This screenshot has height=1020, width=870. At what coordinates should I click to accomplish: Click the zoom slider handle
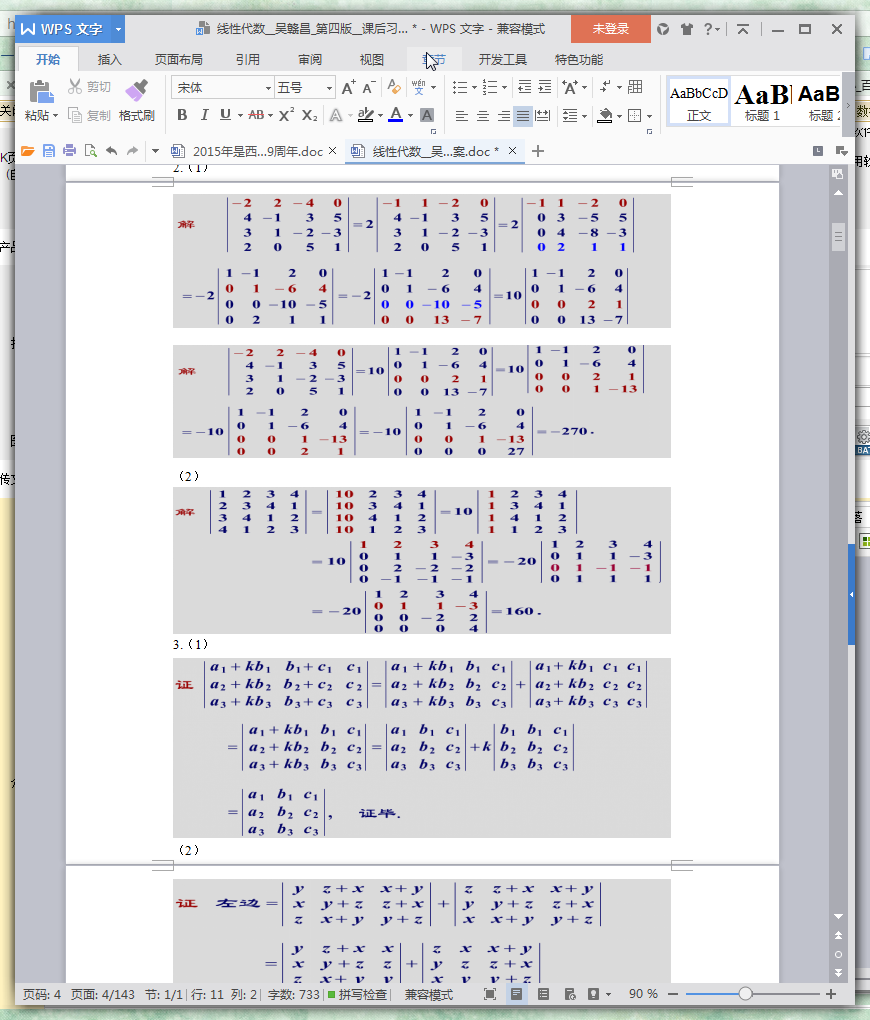(746, 994)
